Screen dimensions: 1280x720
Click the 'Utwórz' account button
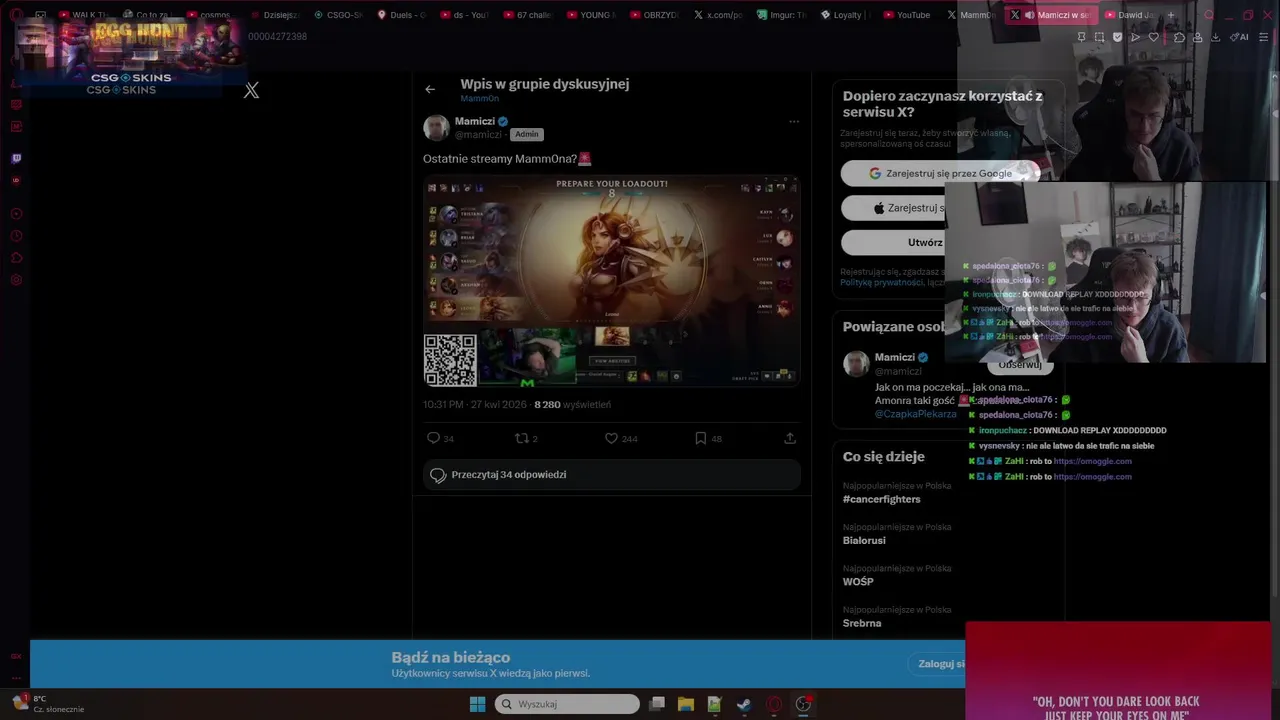(893, 242)
